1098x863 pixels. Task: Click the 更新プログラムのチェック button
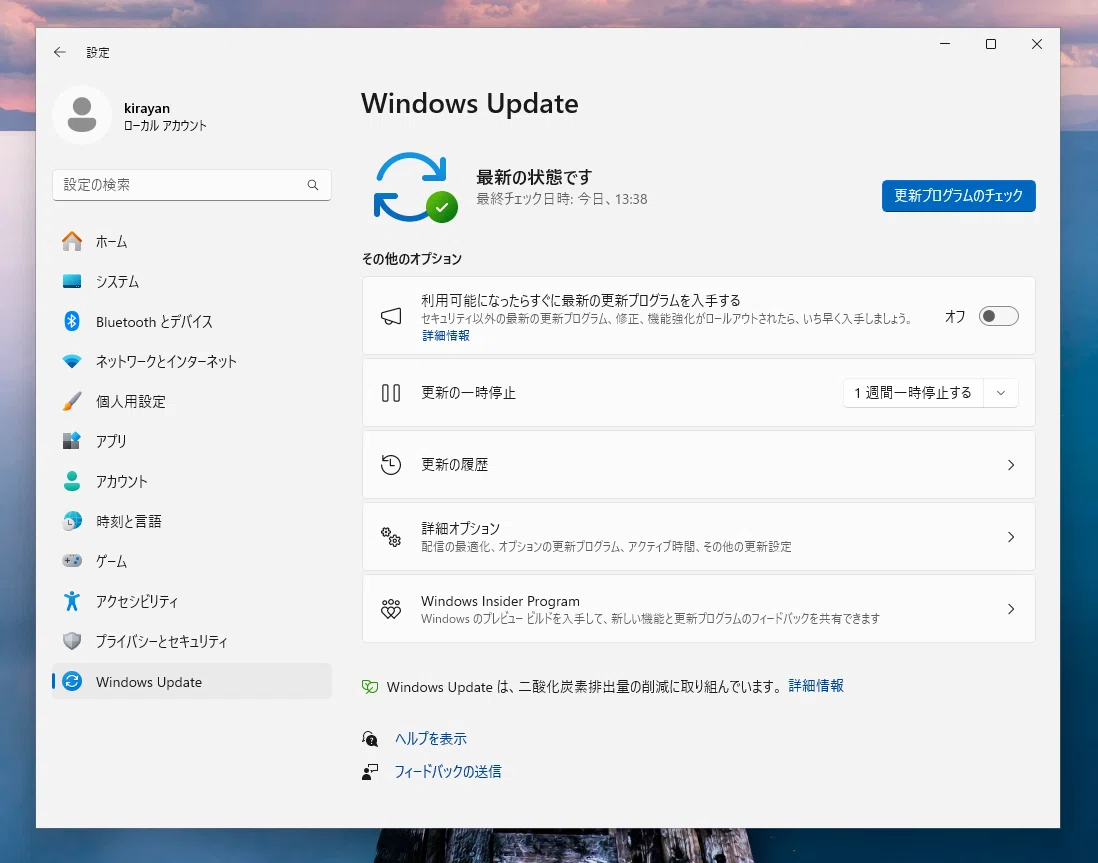[959, 195]
